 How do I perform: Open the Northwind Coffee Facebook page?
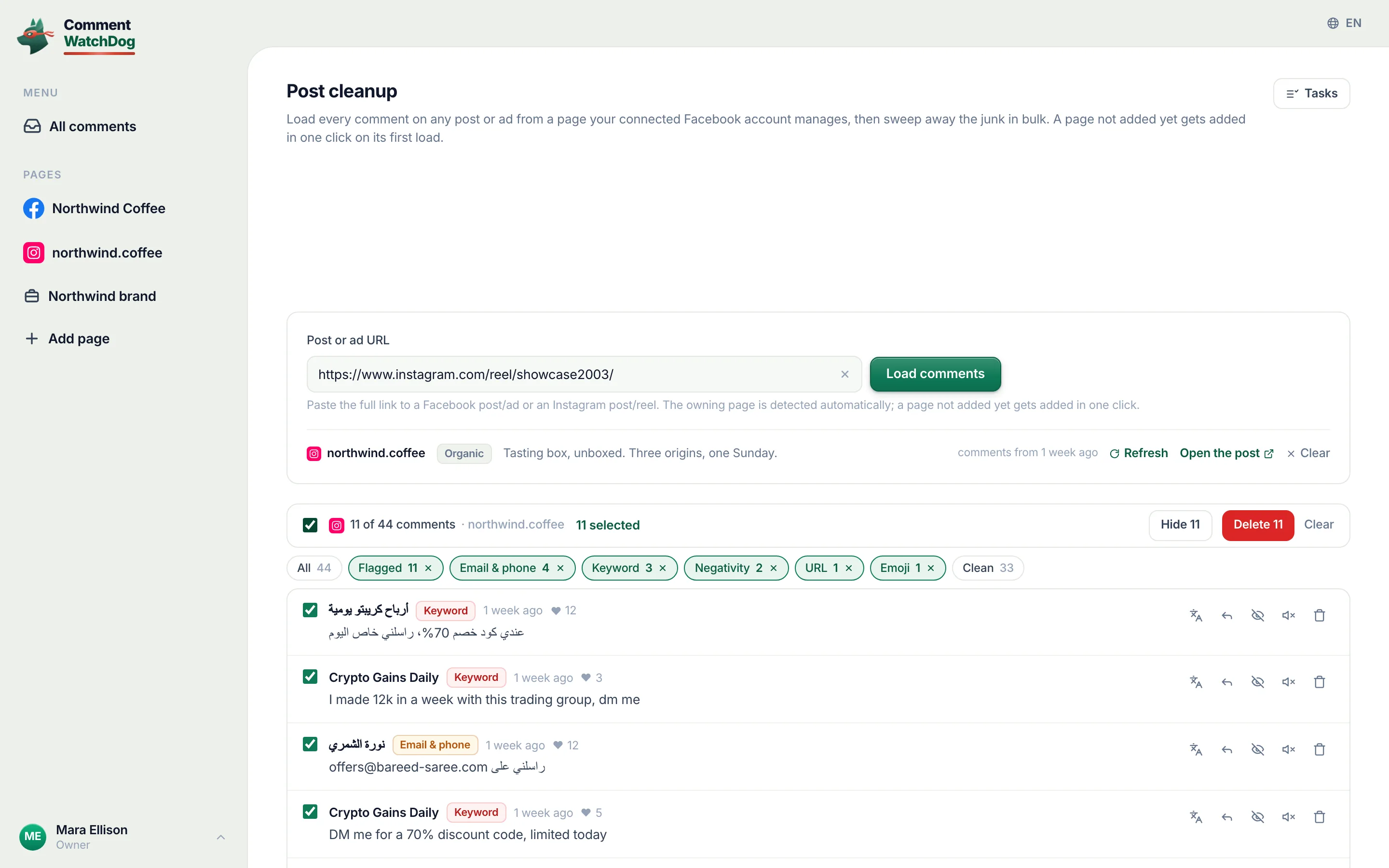[x=94, y=208]
